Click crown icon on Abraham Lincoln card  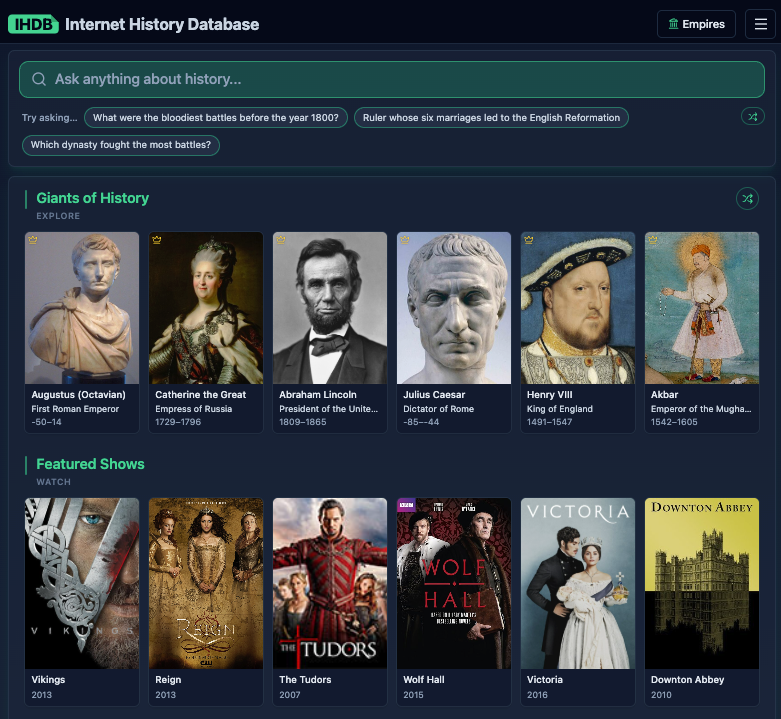(x=281, y=240)
